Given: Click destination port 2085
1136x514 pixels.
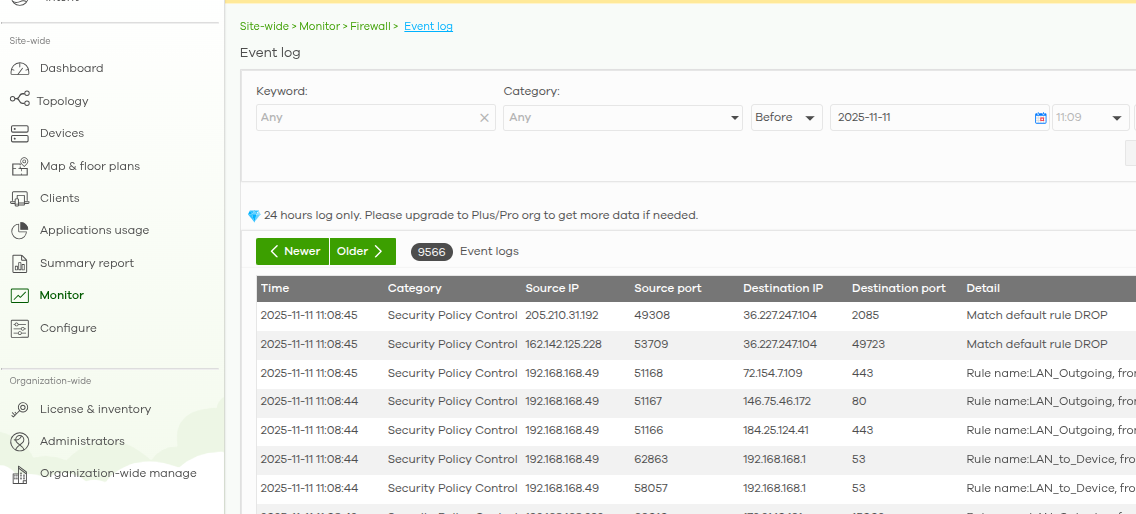Looking at the screenshot, I should (x=864, y=315).
